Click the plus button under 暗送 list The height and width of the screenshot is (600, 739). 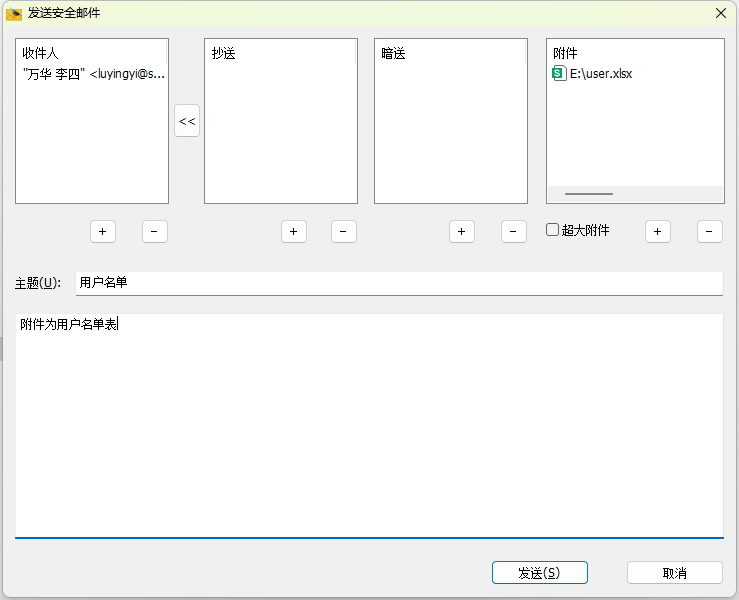(x=461, y=232)
